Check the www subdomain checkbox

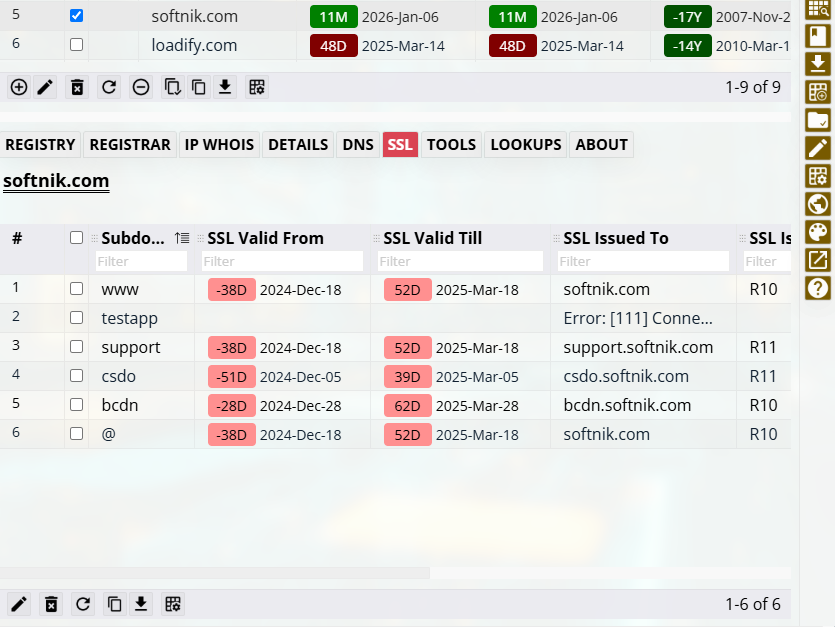tap(77, 289)
